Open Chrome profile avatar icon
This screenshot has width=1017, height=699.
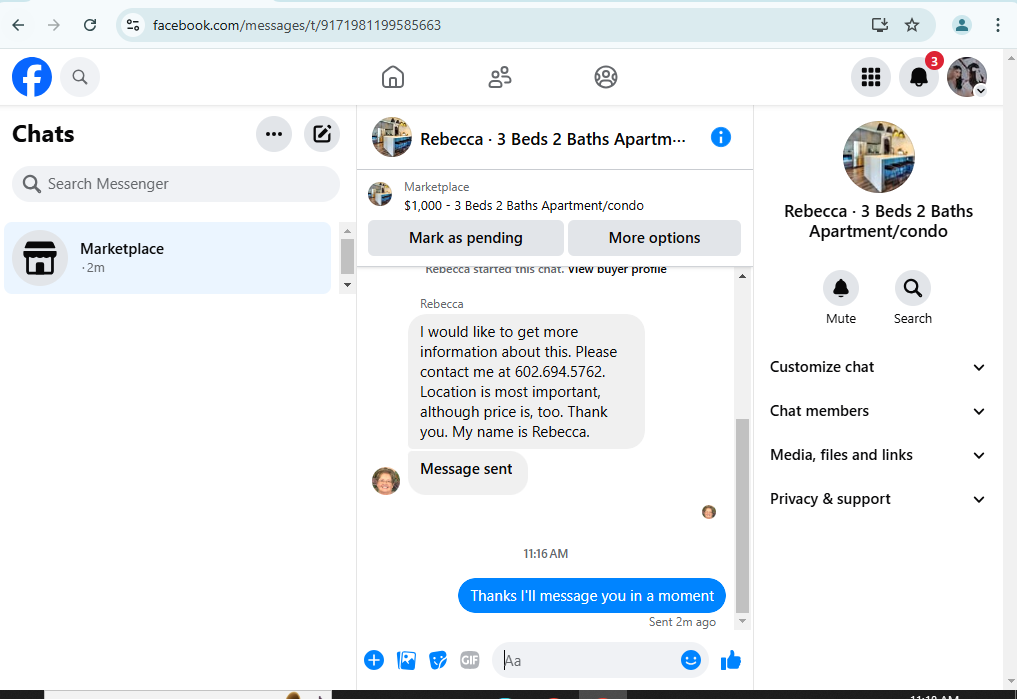click(x=961, y=25)
